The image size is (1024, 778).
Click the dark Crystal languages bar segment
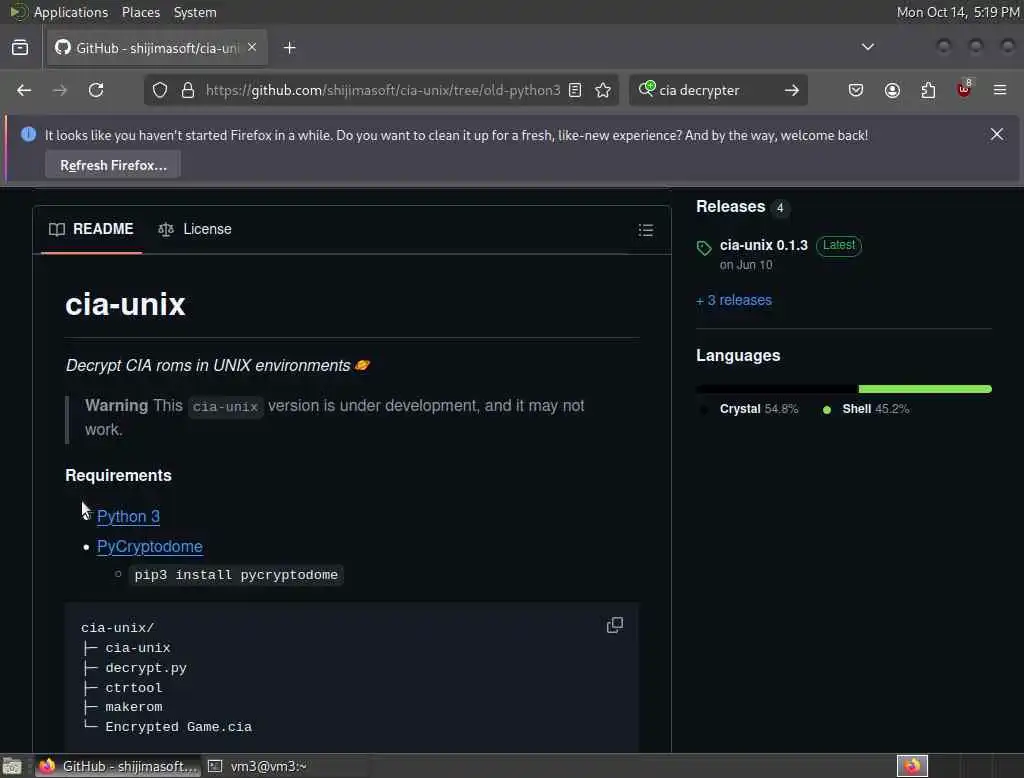coord(776,389)
